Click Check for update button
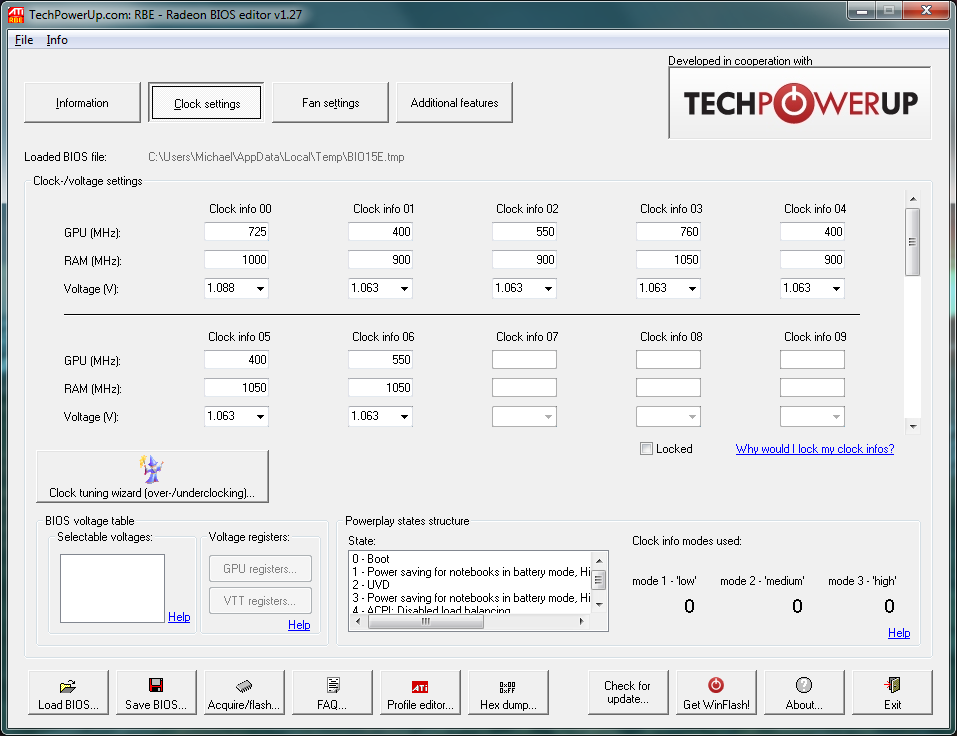Screen dimensions: 957x736 click(627, 692)
